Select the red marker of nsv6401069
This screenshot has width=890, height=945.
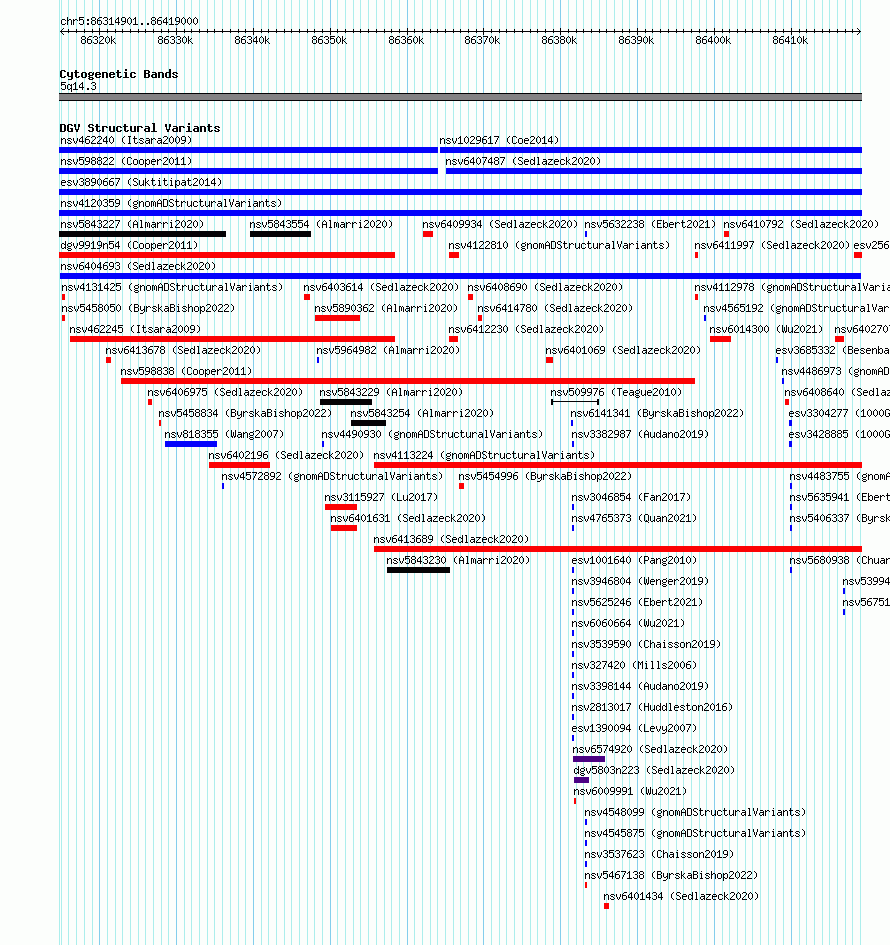pyautogui.click(x=549, y=360)
